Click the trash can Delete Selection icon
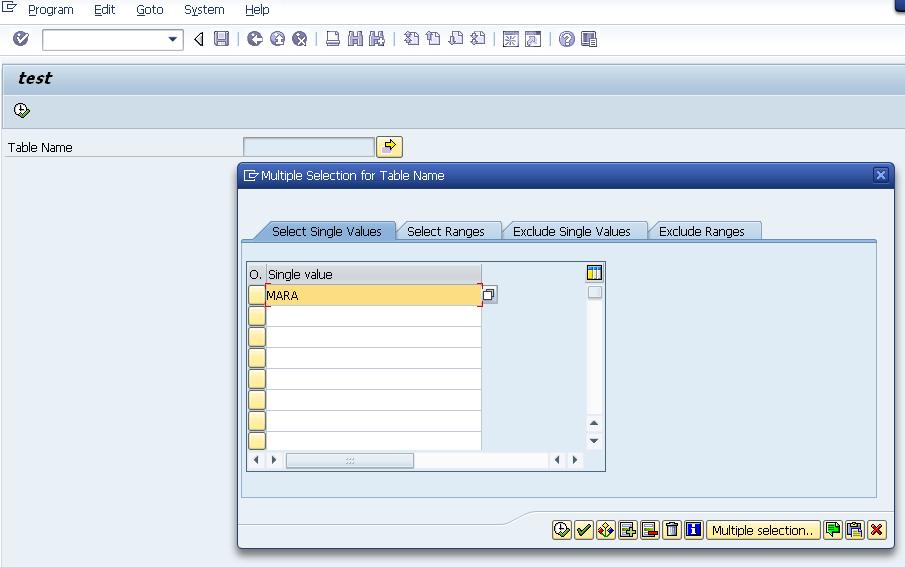The width and height of the screenshot is (905, 567). 672,530
